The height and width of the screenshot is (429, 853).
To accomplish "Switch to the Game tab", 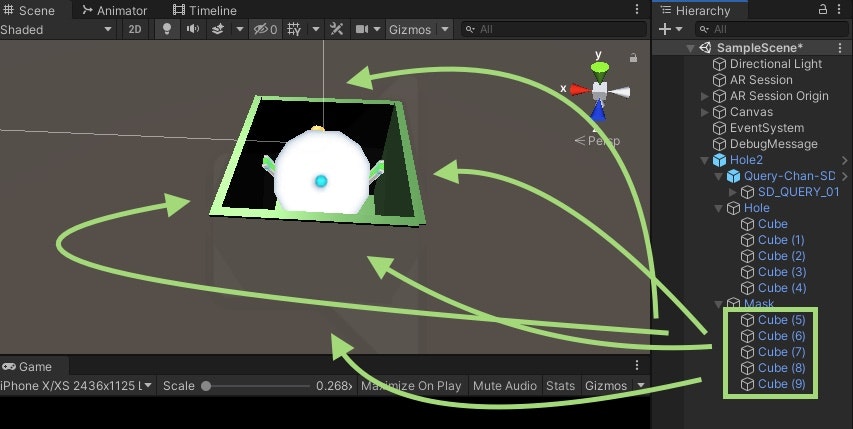I will tap(27, 366).
